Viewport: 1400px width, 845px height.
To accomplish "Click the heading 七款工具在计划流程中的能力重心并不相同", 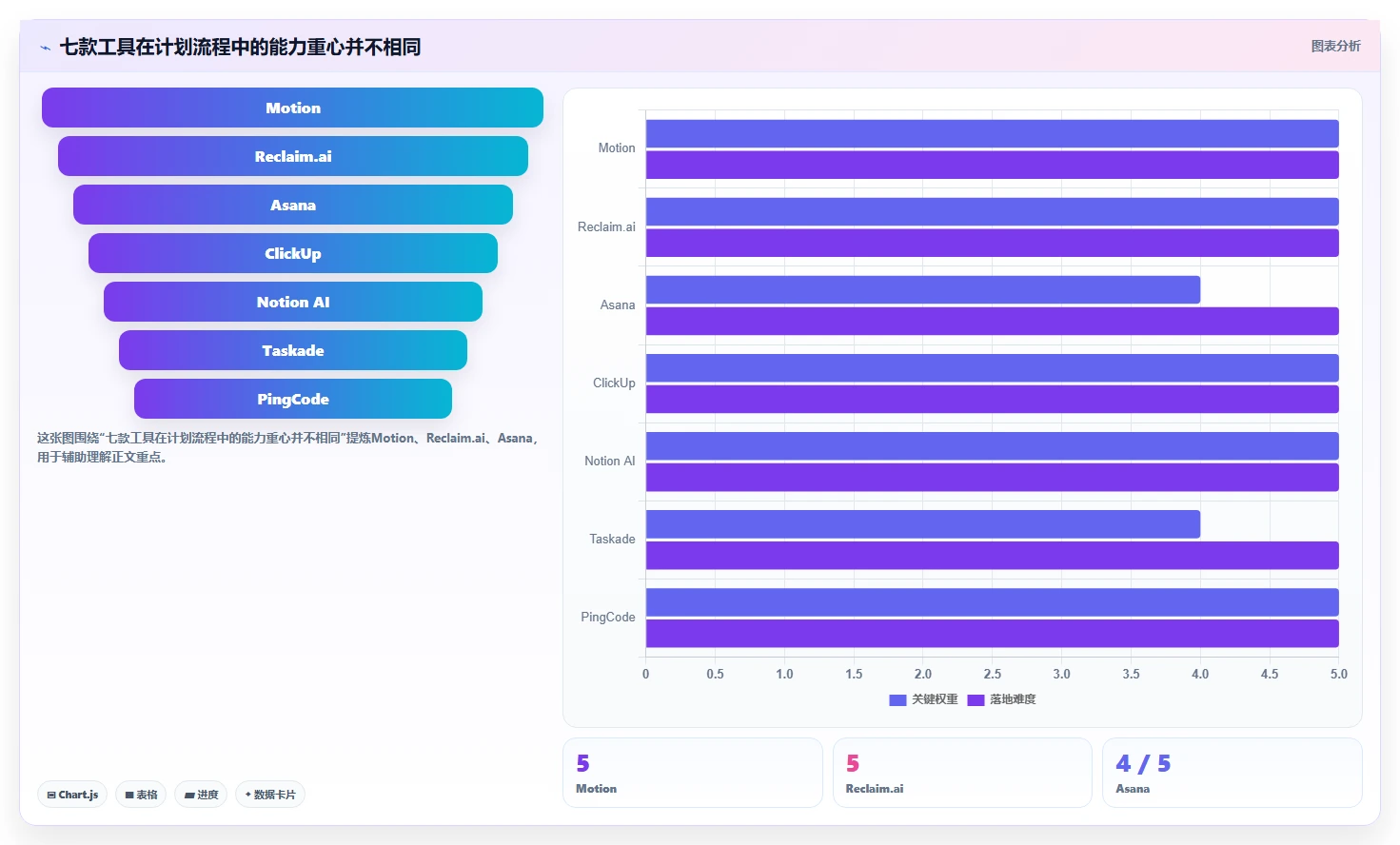I will (x=240, y=47).
